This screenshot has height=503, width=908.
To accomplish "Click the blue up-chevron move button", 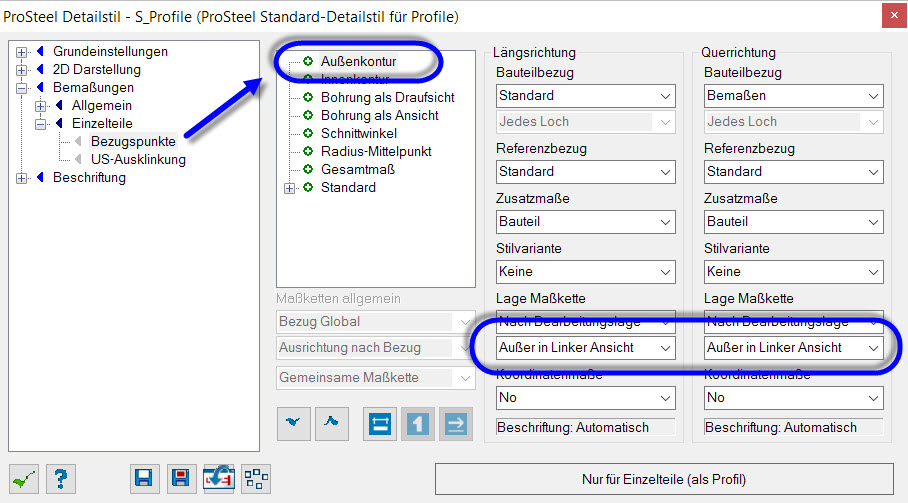I will tap(331, 424).
